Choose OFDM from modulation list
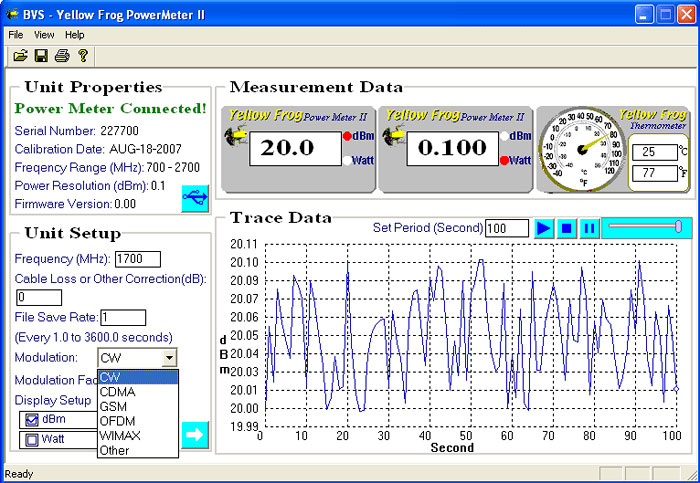Image resolution: width=700 pixels, height=483 pixels. click(138, 421)
